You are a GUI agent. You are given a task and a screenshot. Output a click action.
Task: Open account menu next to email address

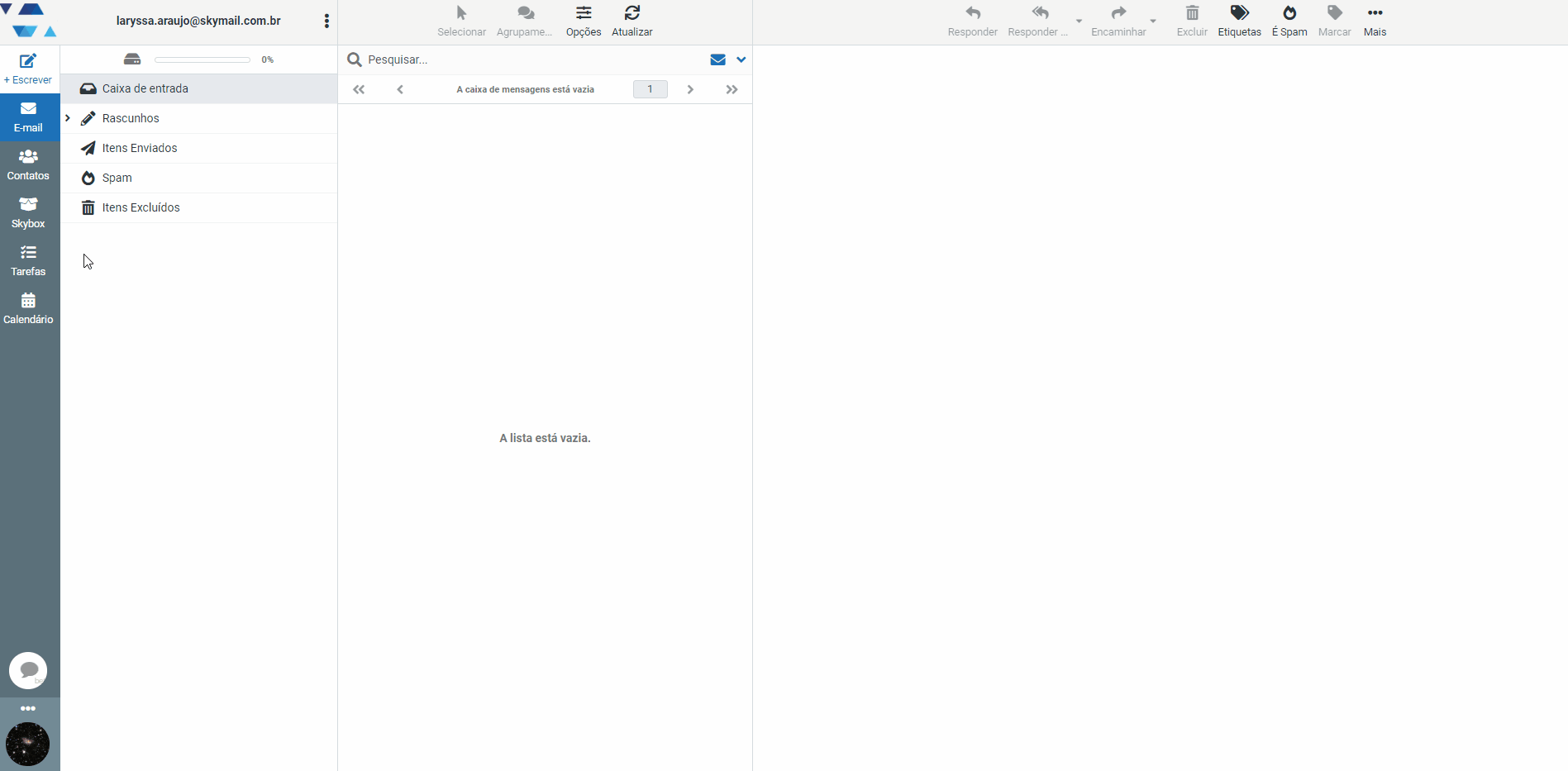click(x=326, y=21)
